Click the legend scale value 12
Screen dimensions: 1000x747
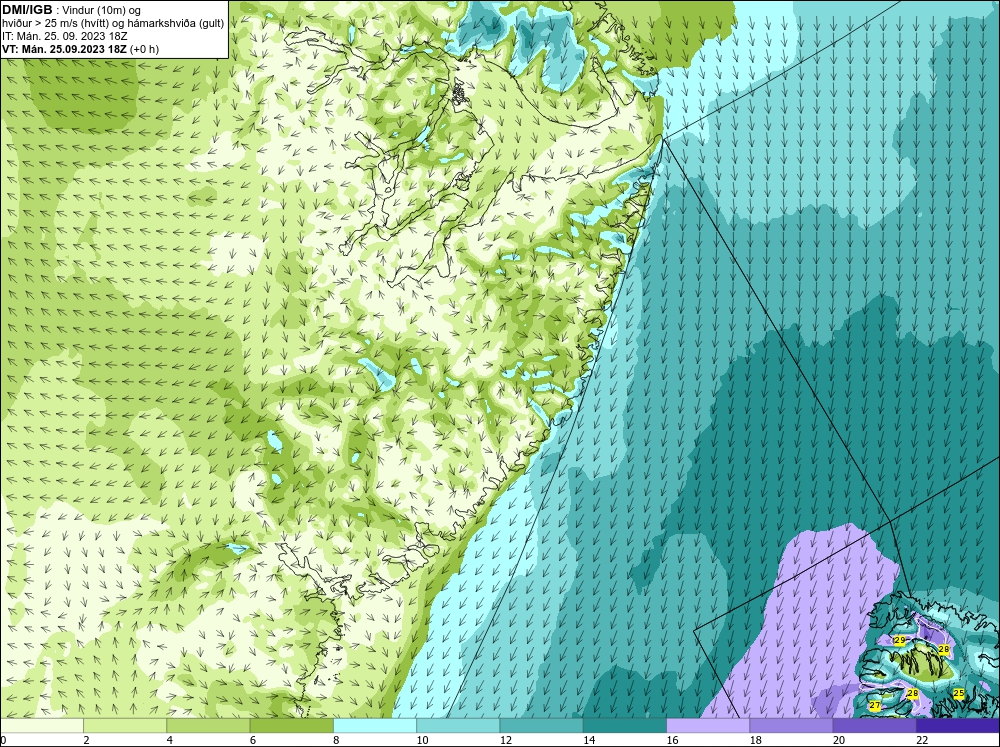506,740
